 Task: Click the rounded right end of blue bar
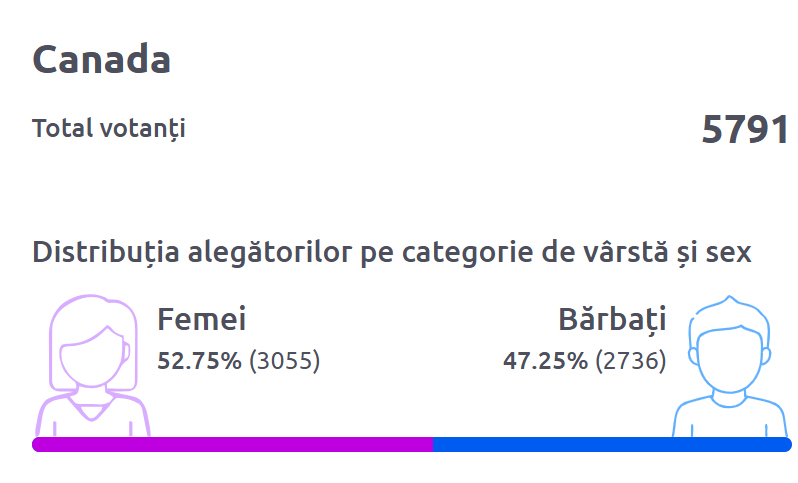pyautogui.click(x=786, y=445)
